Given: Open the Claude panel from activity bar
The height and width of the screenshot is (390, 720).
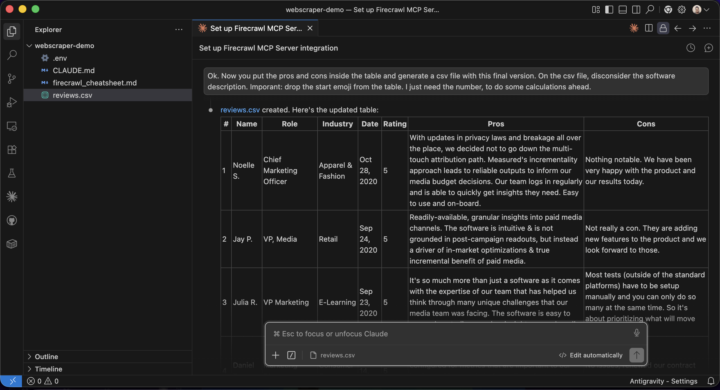Looking at the screenshot, I should coord(12,197).
